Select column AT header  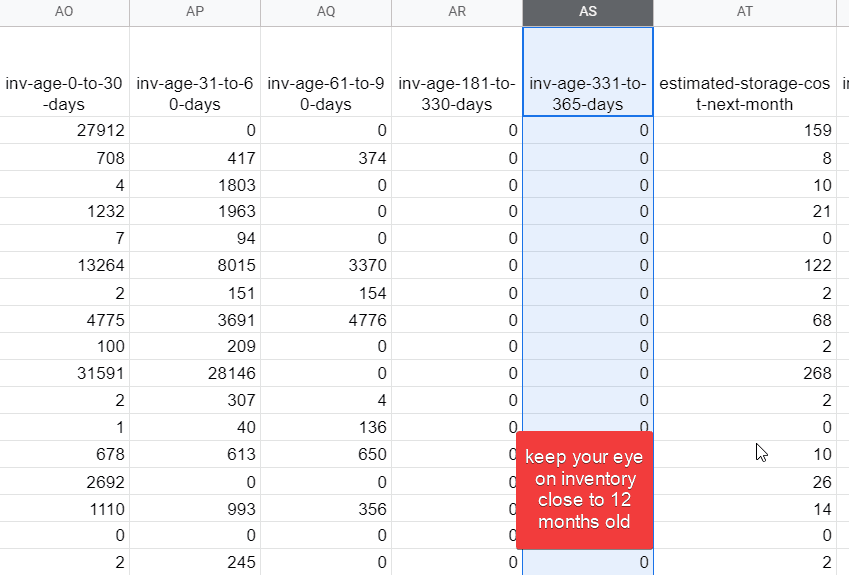point(745,13)
